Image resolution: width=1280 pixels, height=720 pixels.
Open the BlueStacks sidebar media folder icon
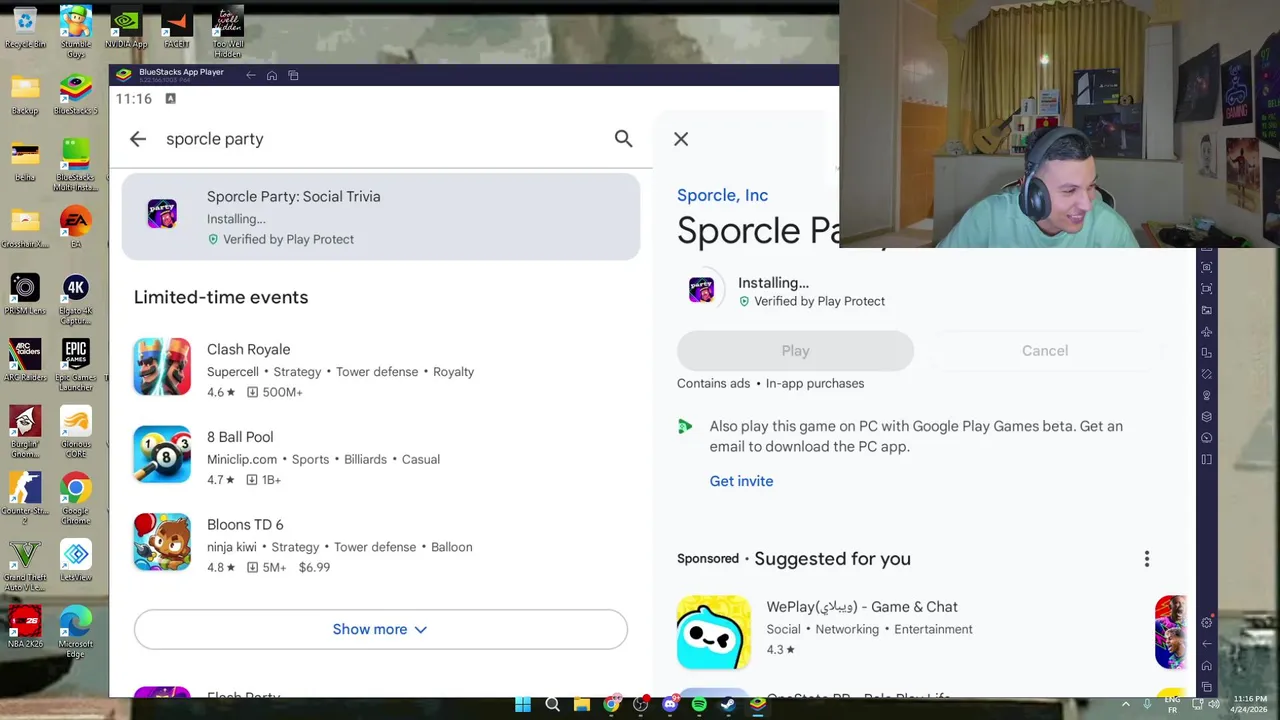[x=1207, y=311]
